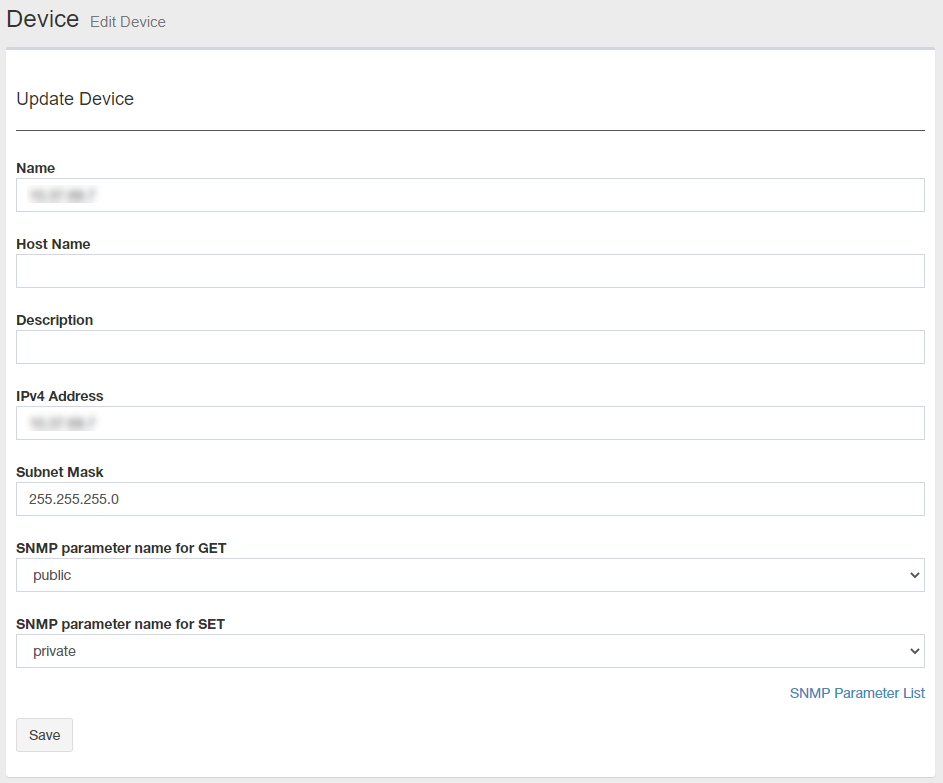Click the 'Name' field label
Screen dimensions: 943x783
(36, 168)
